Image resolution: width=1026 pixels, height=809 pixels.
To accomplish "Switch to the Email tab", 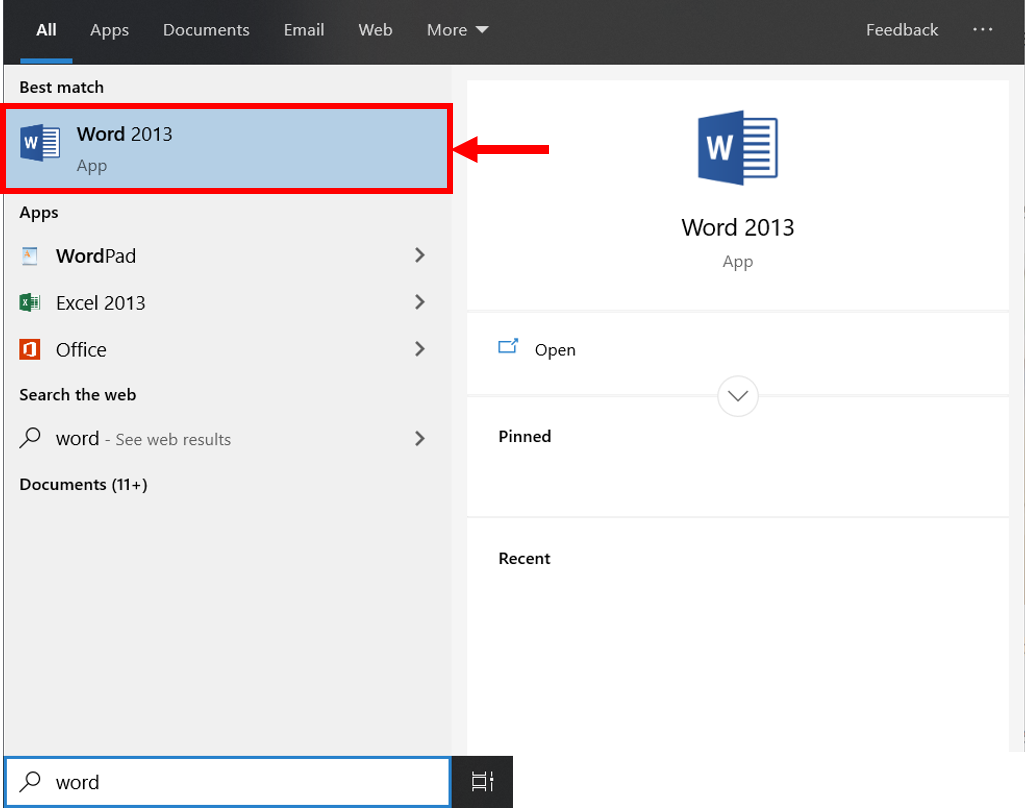I will point(304,30).
